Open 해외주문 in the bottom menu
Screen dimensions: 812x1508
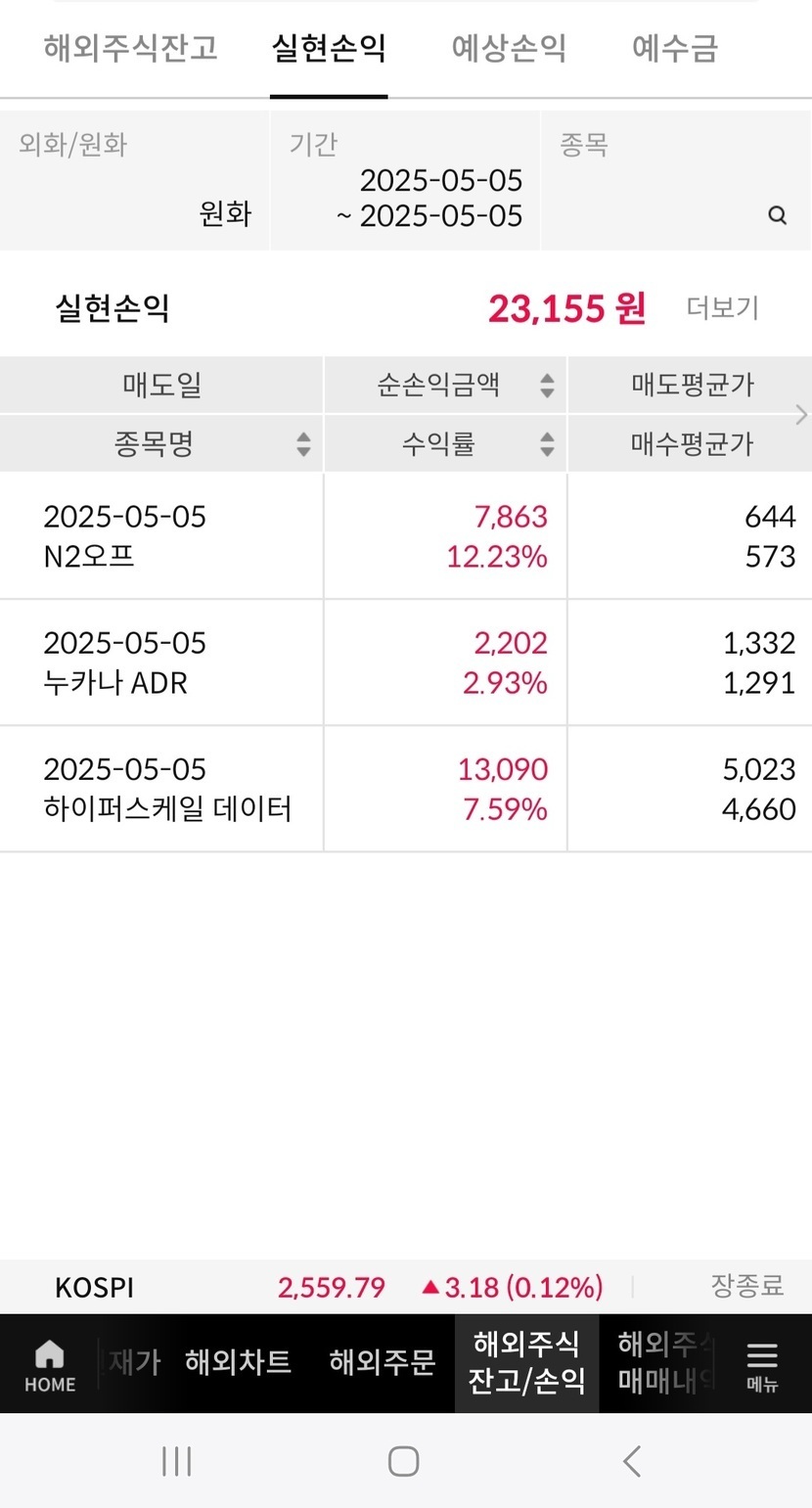[382, 1362]
